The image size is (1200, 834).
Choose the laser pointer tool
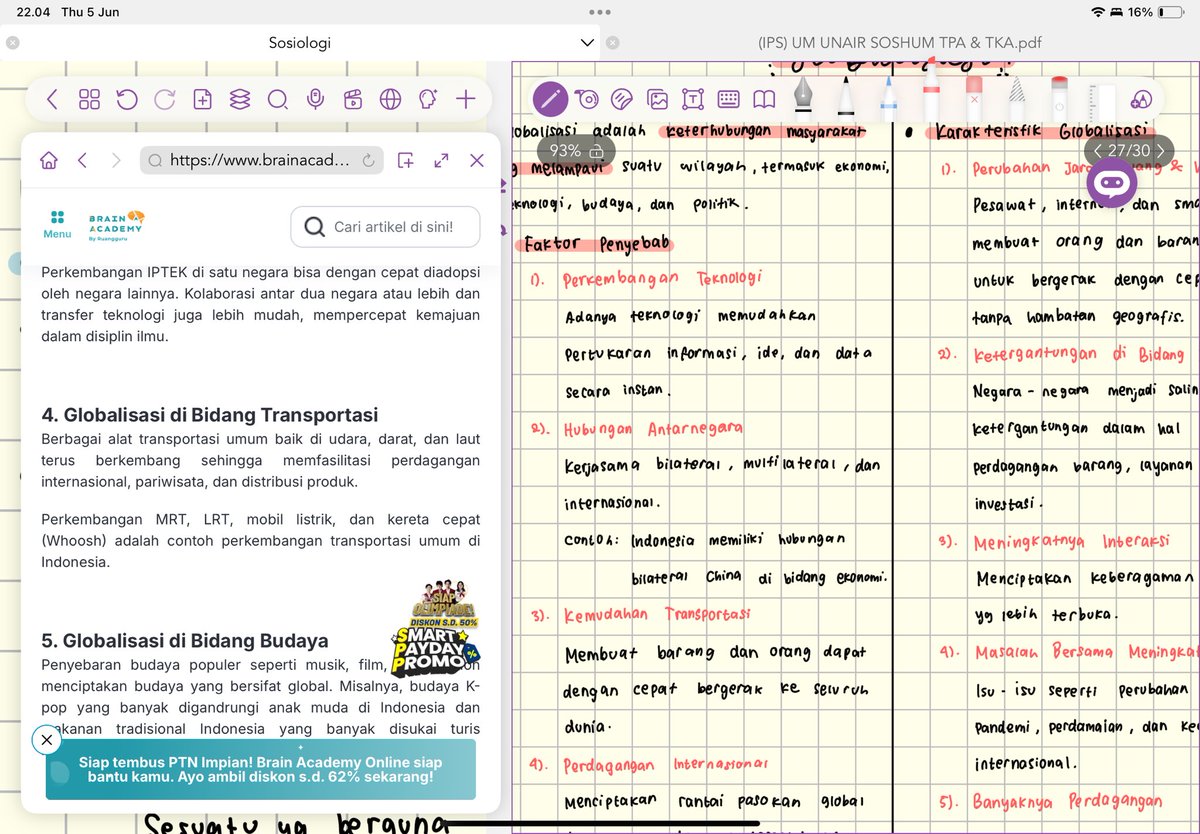(1059, 99)
